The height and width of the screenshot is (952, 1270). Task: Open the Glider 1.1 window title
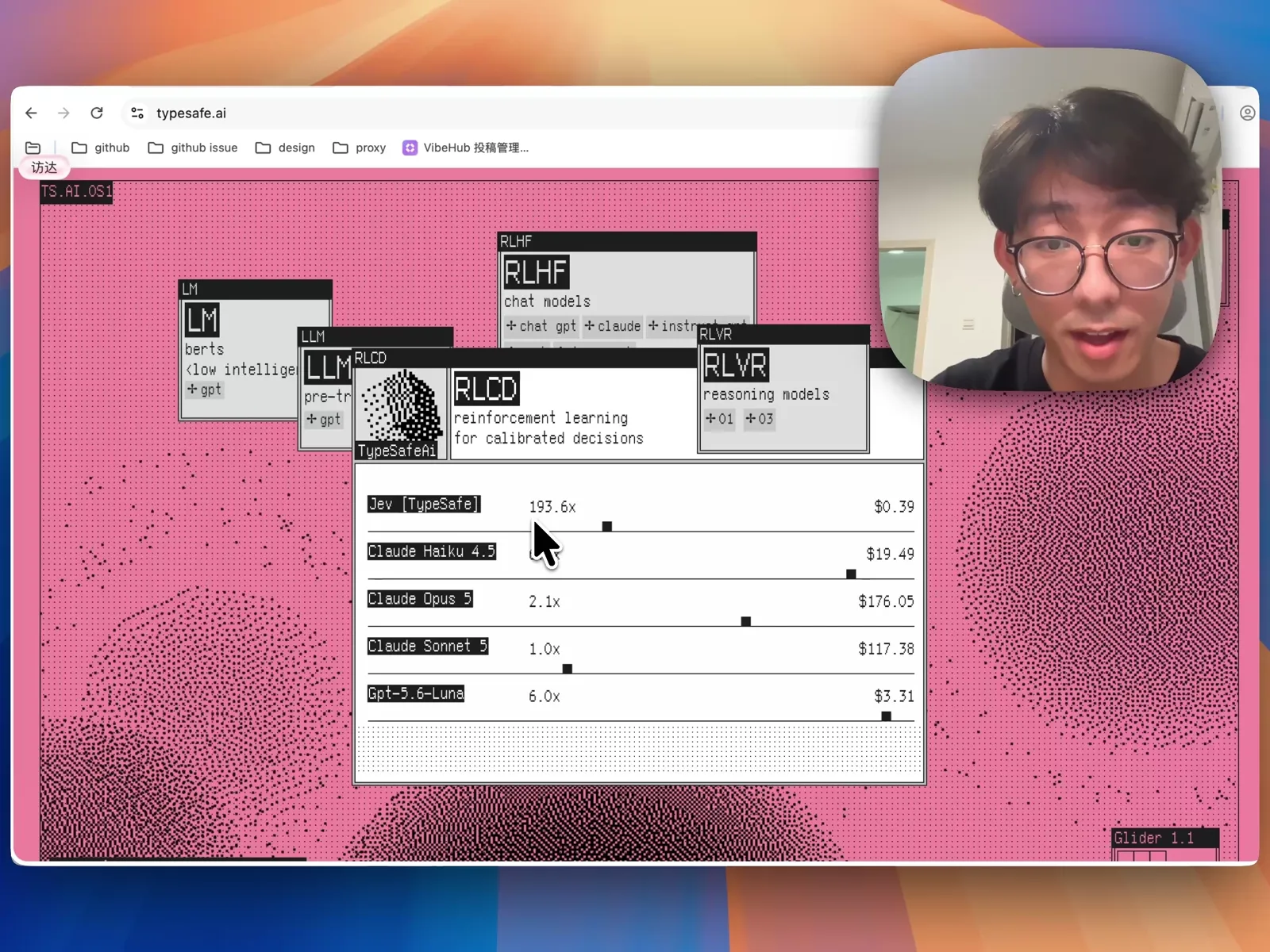(x=1165, y=838)
